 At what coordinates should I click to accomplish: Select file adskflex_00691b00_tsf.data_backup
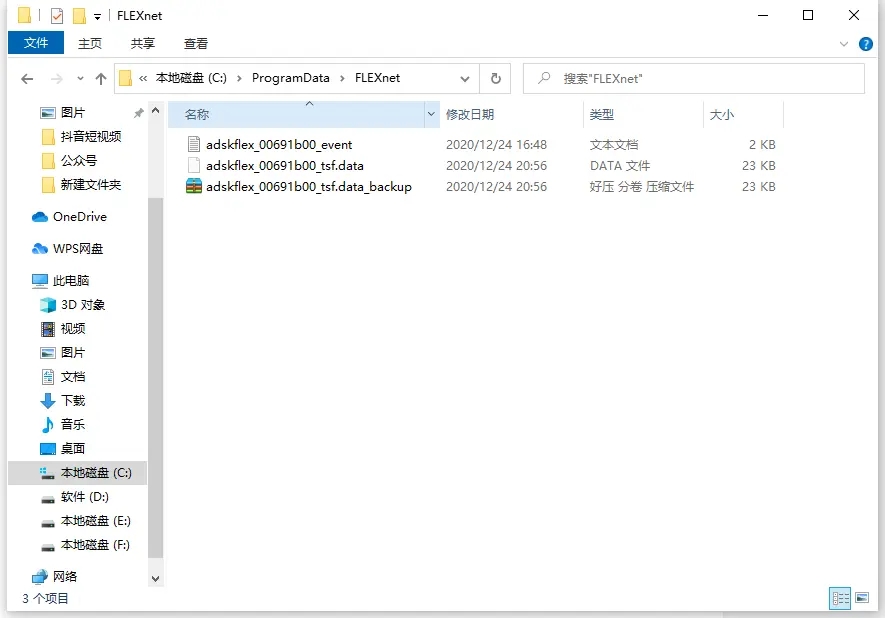309,186
